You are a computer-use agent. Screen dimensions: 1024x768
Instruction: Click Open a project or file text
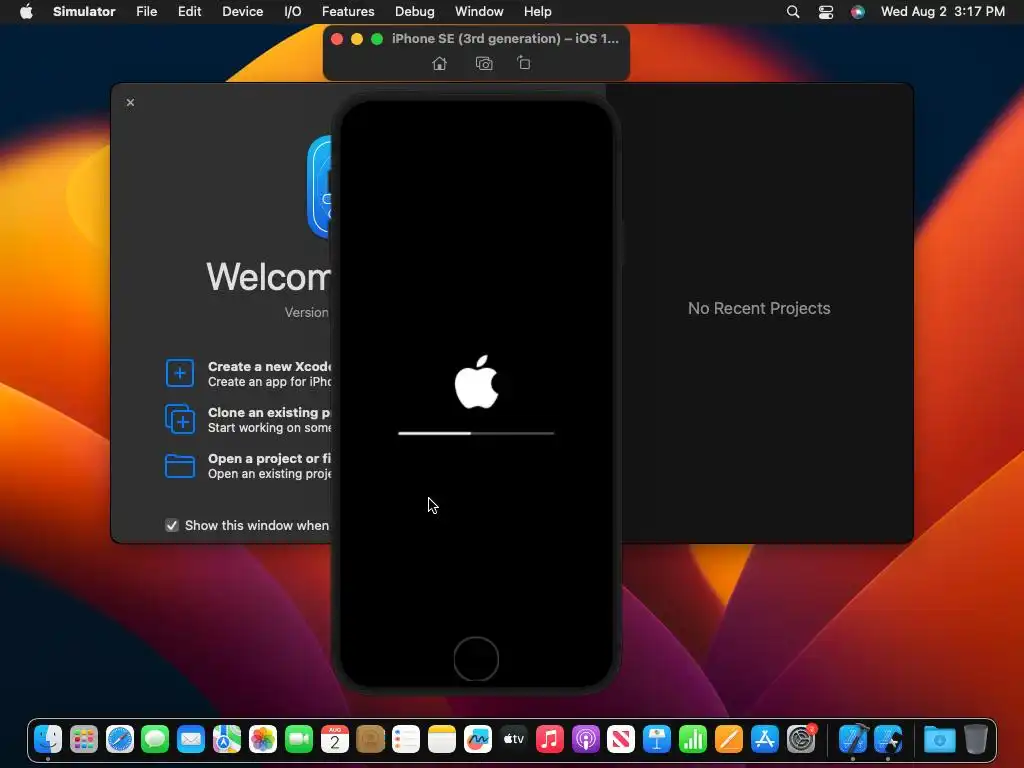coord(269,458)
